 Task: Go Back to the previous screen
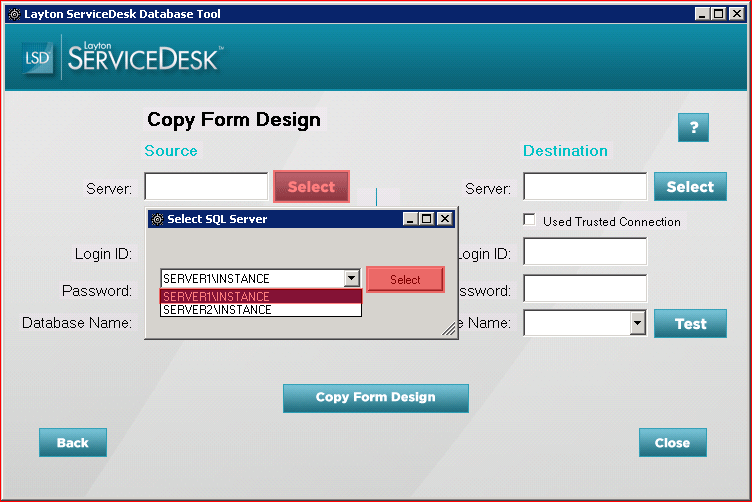tap(73, 443)
